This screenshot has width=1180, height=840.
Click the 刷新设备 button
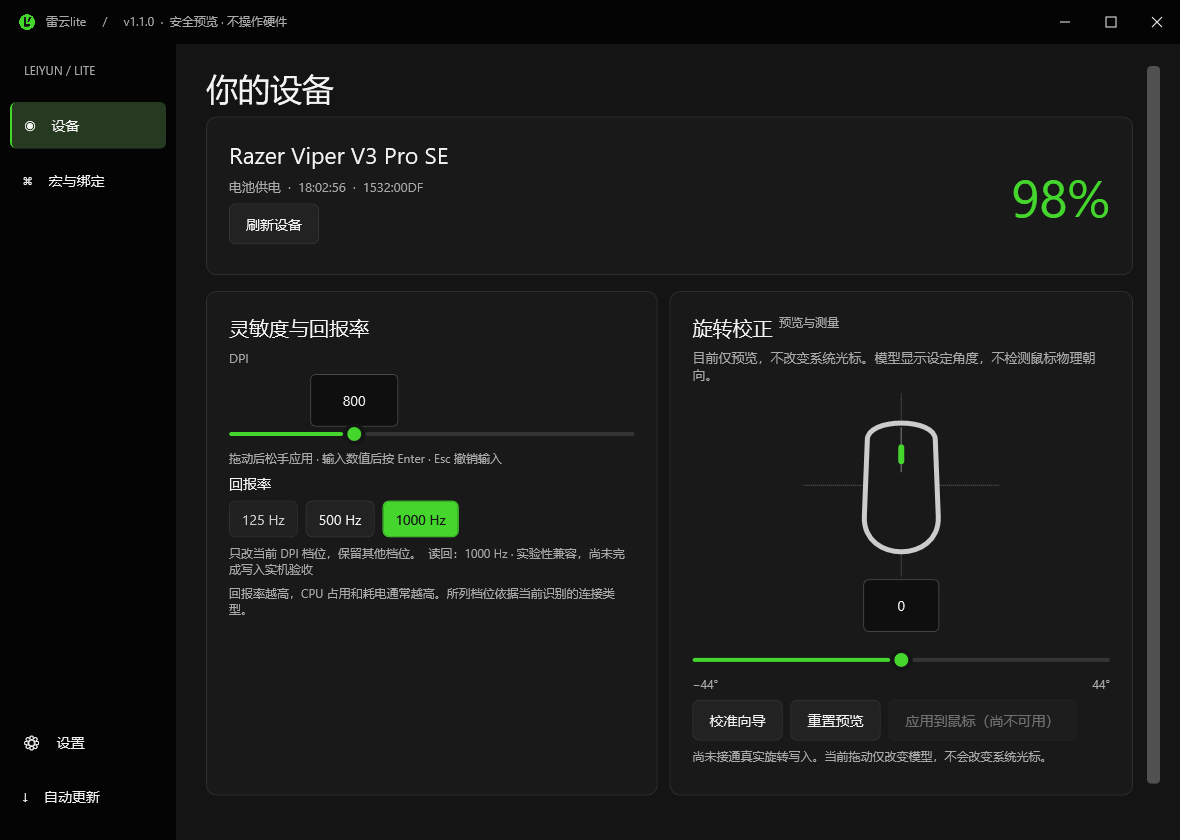(274, 224)
